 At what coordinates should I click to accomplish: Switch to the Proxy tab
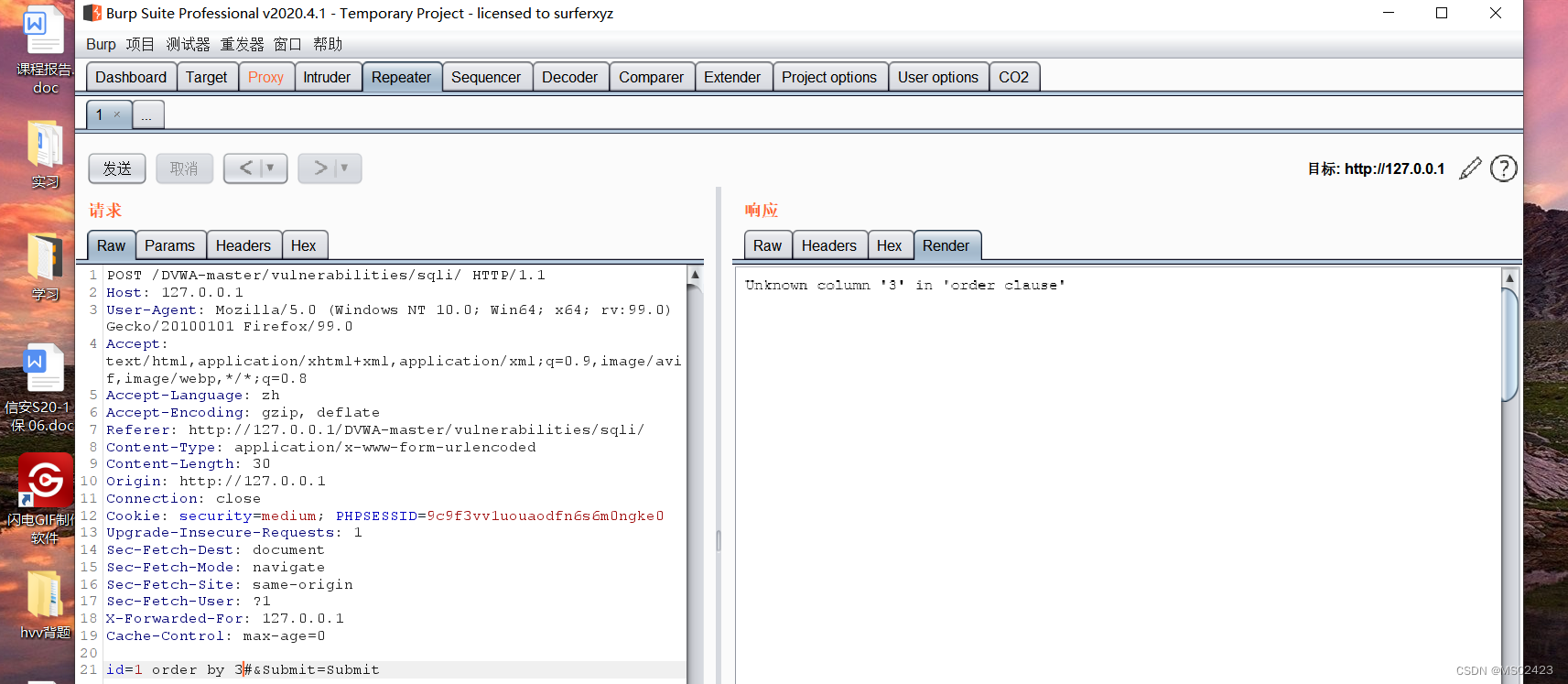(265, 77)
